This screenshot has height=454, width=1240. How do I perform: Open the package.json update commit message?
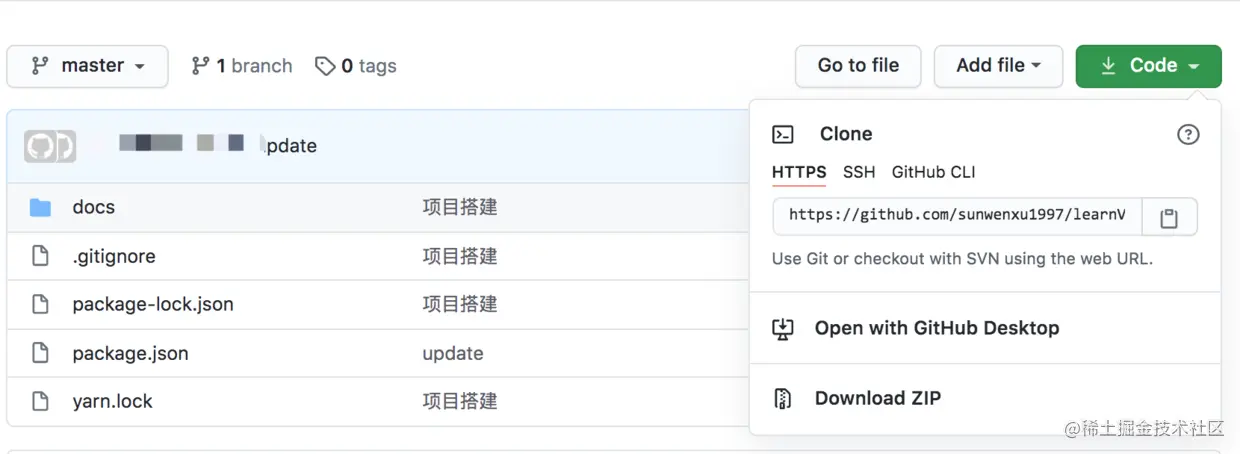point(453,353)
